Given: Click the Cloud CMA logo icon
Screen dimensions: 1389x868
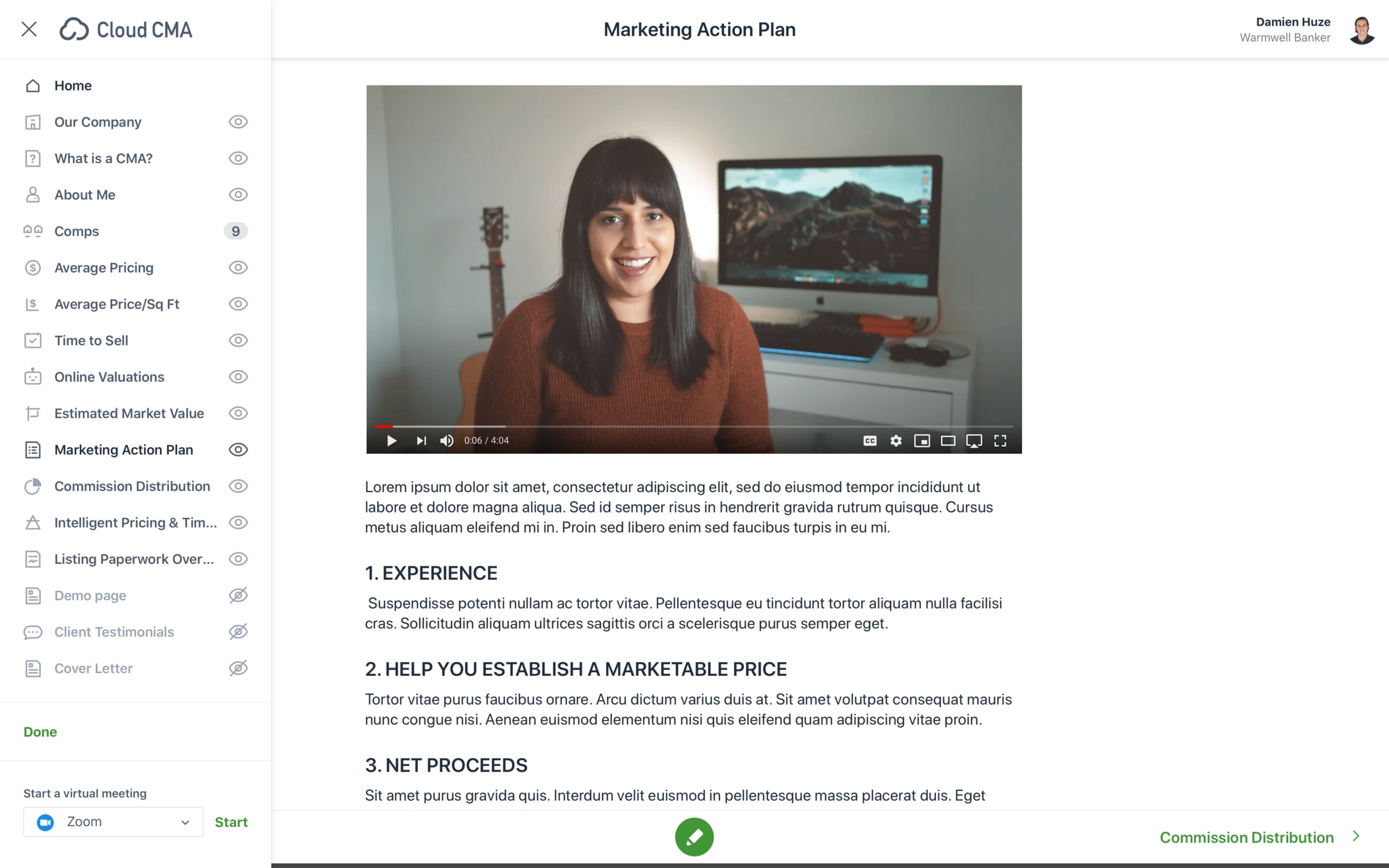Looking at the screenshot, I should pyautogui.click(x=75, y=29).
